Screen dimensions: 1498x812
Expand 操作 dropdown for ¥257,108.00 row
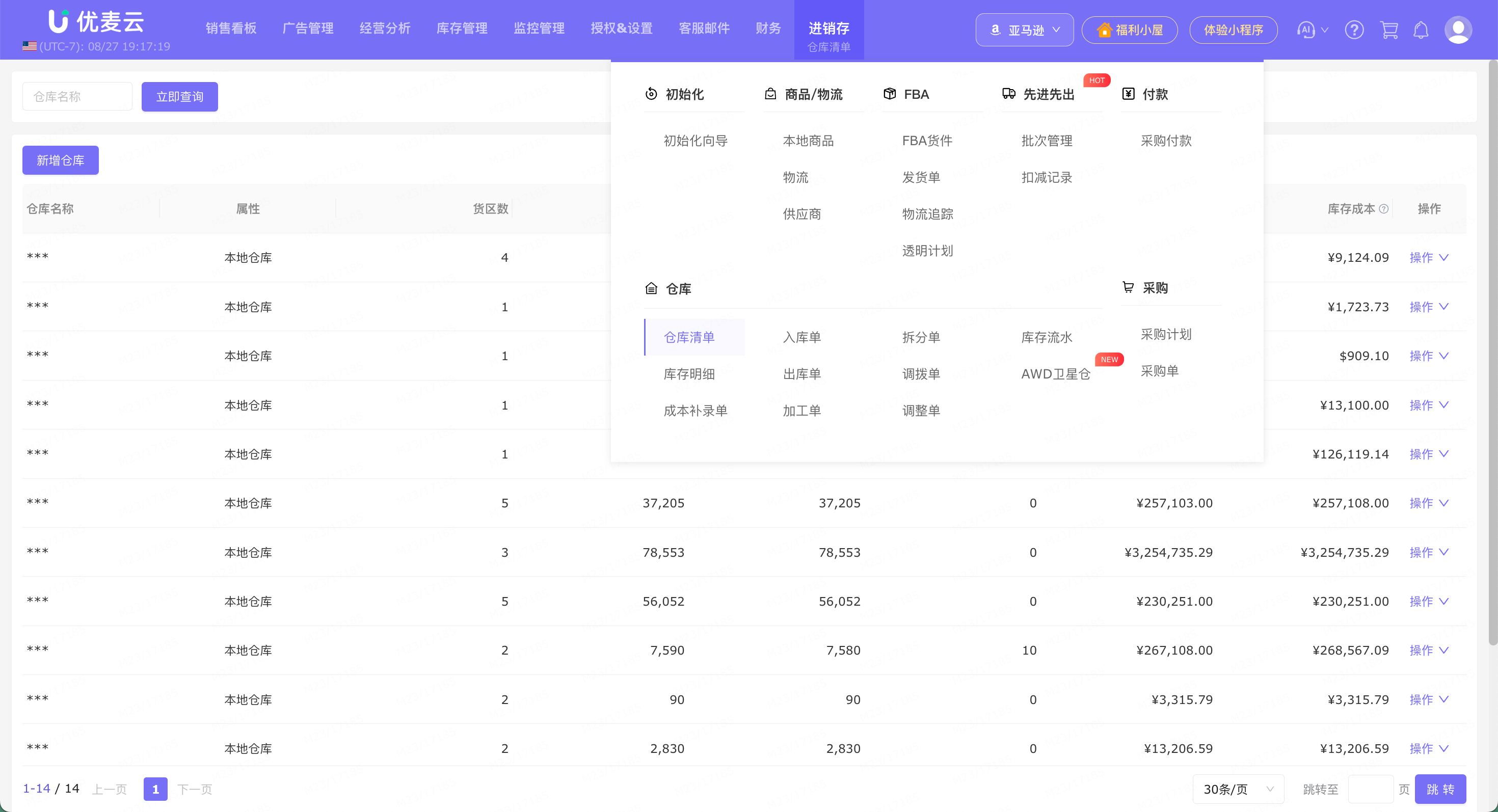pyautogui.click(x=1428, y=503)
